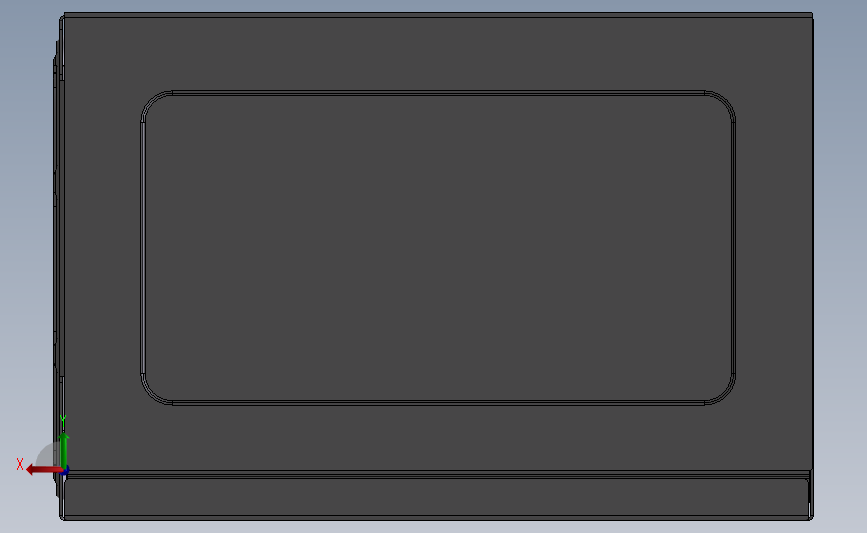
Task: Select the gray arc plane of the triad
Action: 48,455
